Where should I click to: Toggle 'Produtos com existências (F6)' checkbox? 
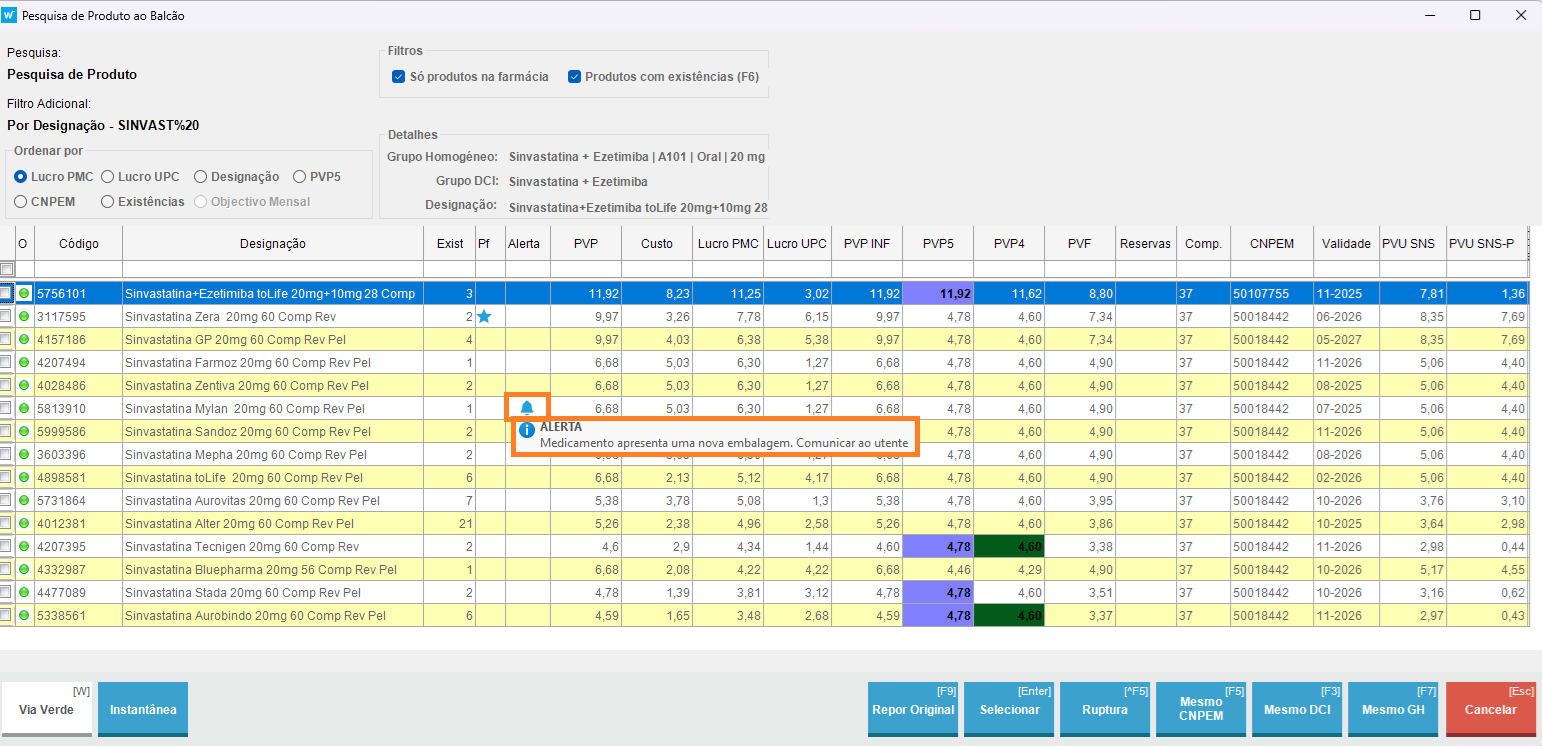tap(574, 77)
